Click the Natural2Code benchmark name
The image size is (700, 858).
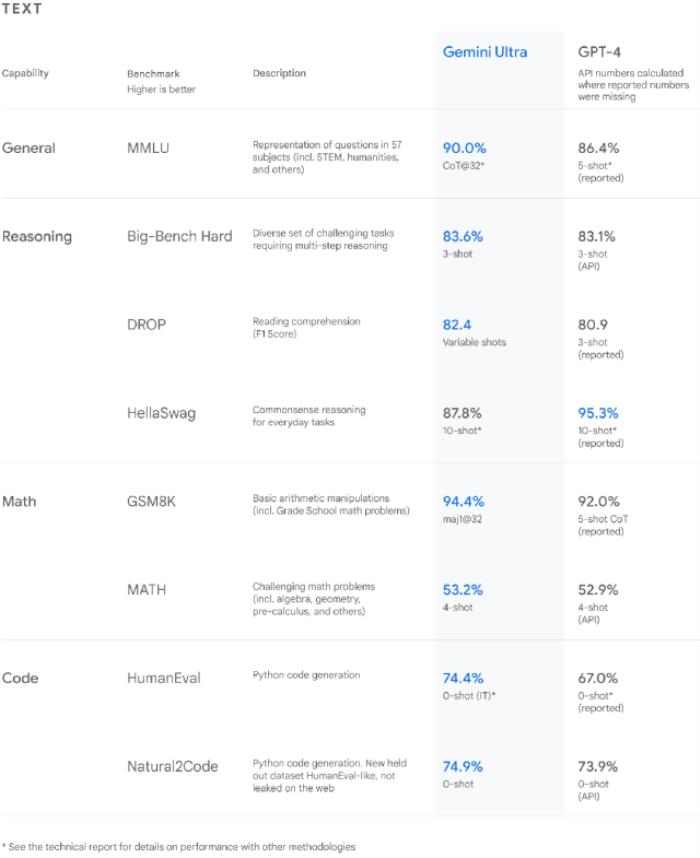click(172, 767)
